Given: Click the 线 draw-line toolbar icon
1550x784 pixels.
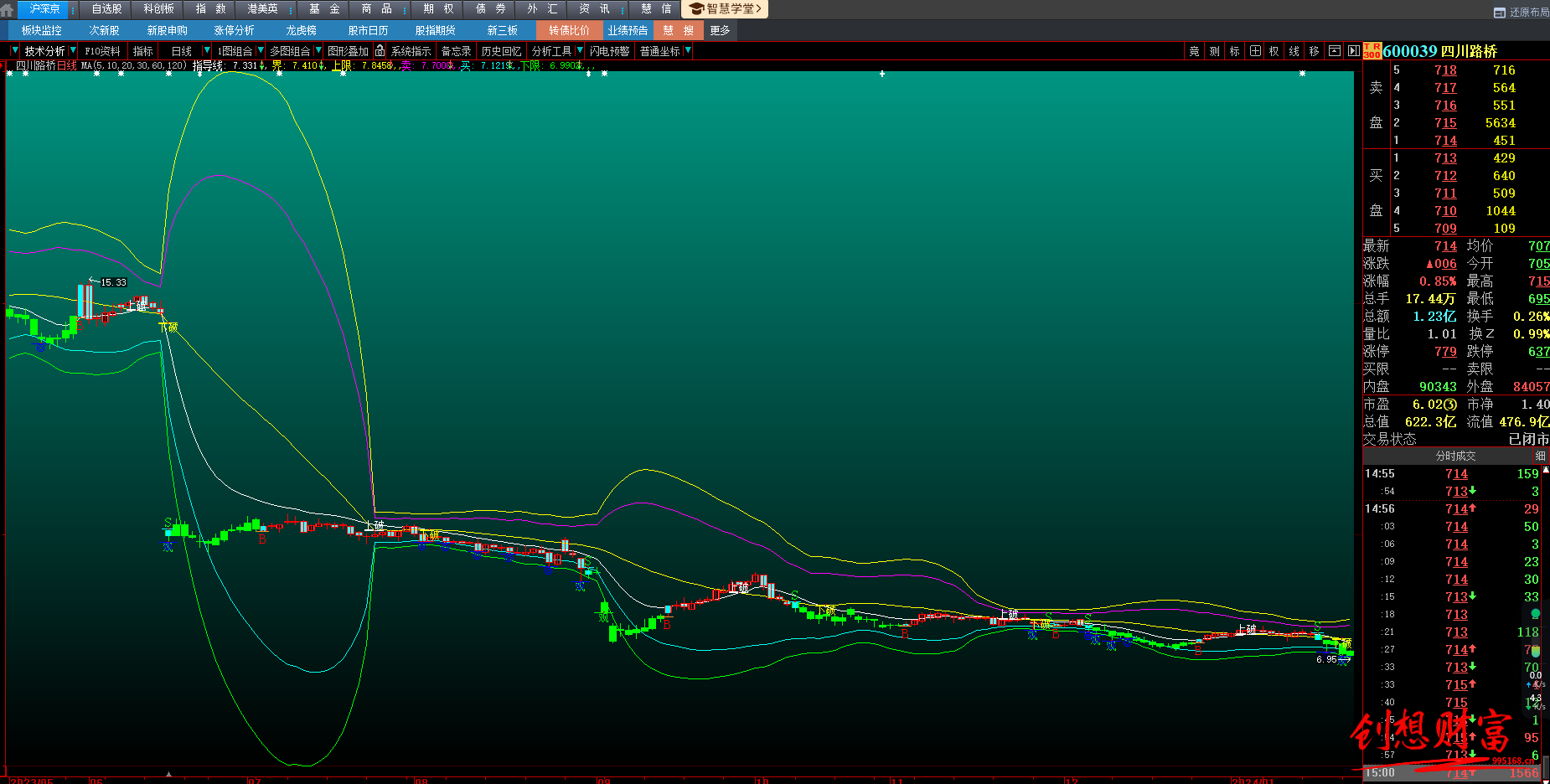Looking at the screenshot, I should (1294, 51).
